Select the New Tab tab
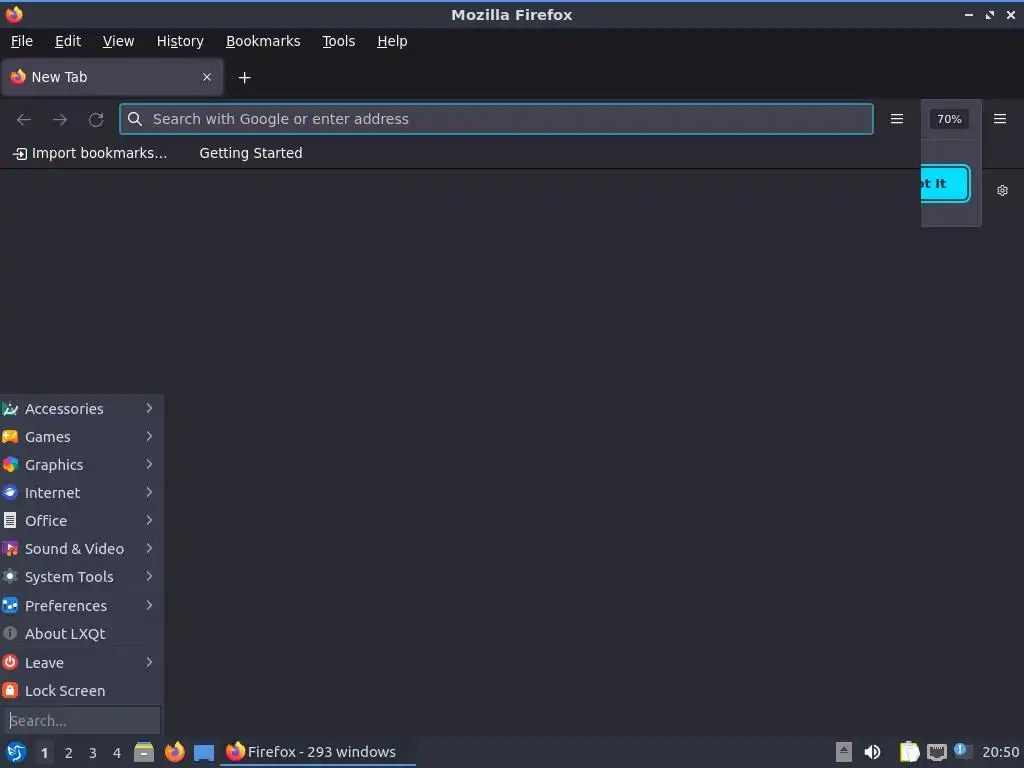The image size is (1024, 768). [112, 77]
